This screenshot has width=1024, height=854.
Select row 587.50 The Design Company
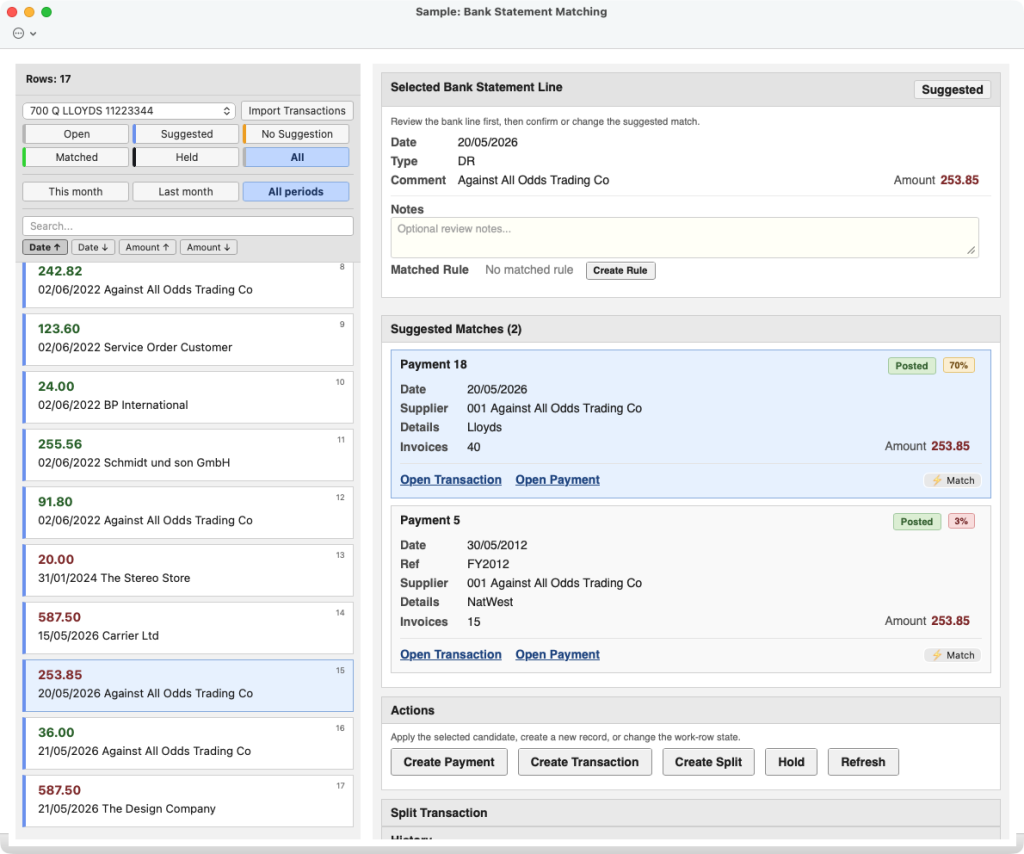click(x=188, y=800)
